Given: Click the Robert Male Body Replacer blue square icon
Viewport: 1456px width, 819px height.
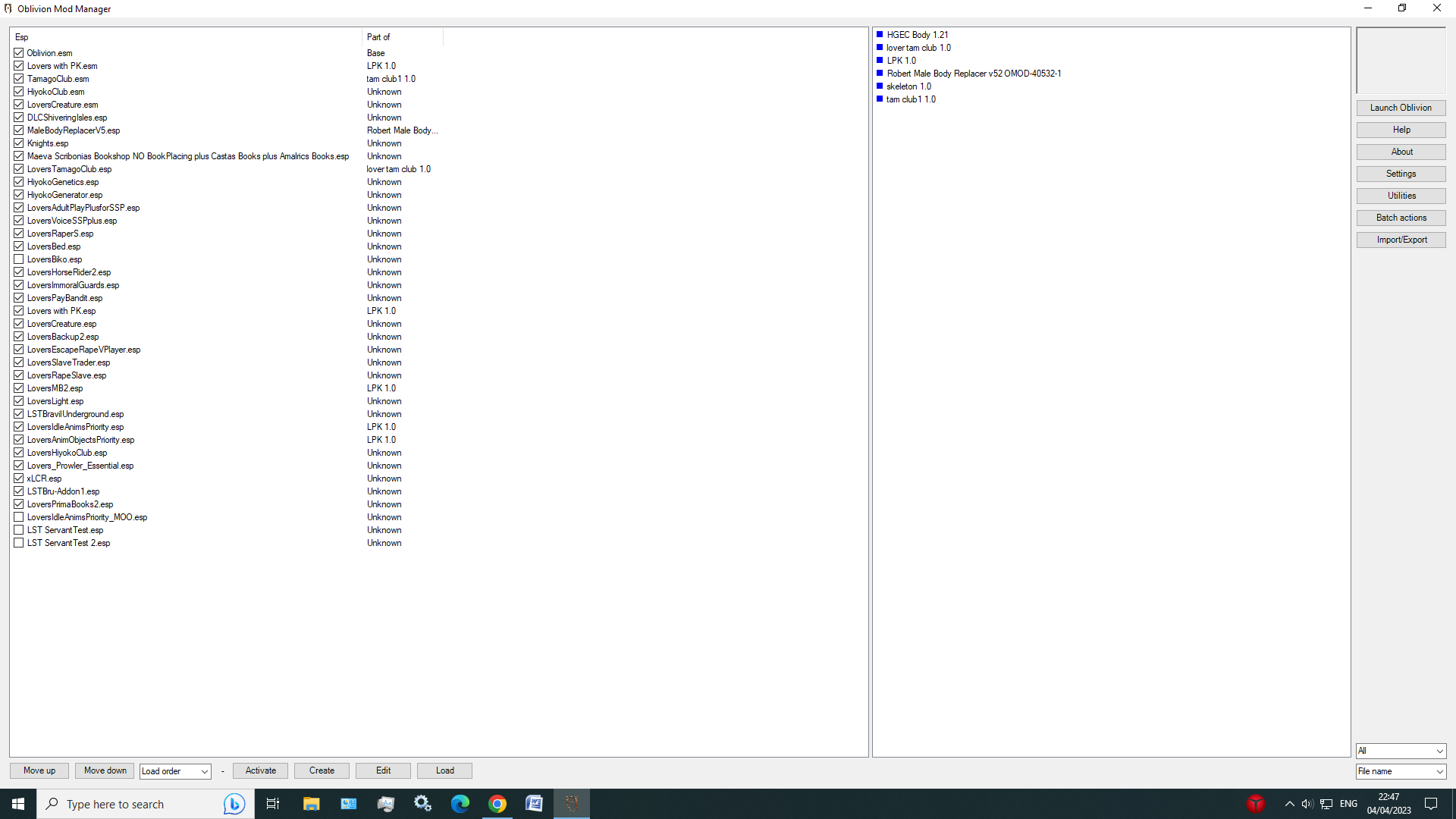Looking at the screenshot, I should (x=880, y=73).
